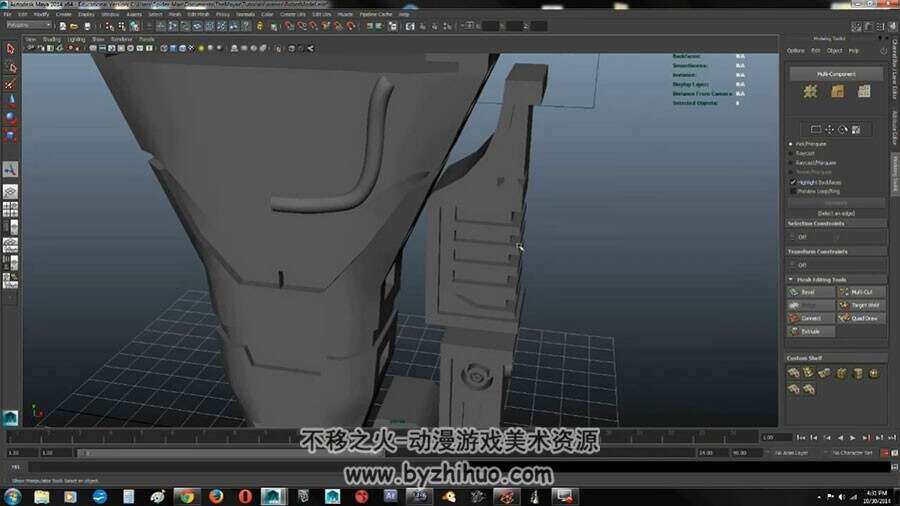
Task: Click the Quad Draw button
Action: (x=861, y=318)
